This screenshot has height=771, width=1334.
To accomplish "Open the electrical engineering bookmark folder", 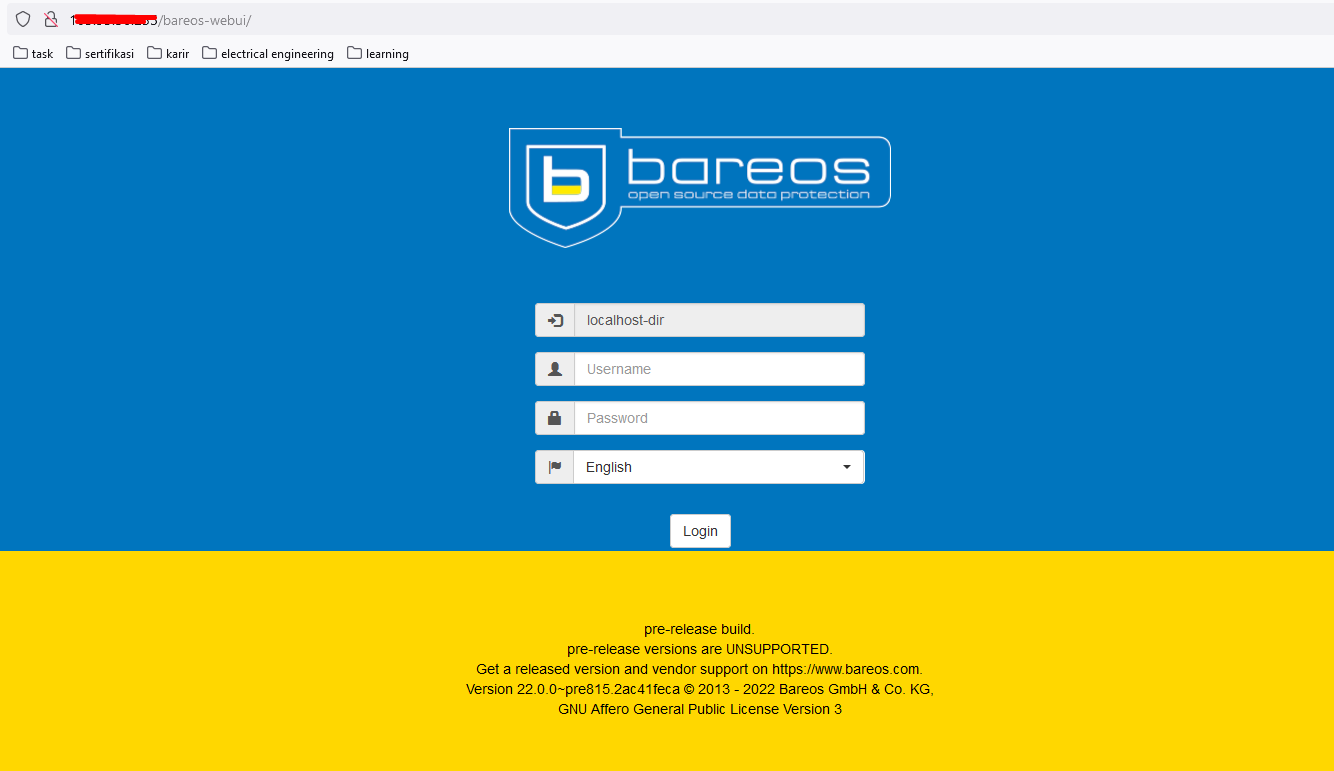I will point(268,53).
